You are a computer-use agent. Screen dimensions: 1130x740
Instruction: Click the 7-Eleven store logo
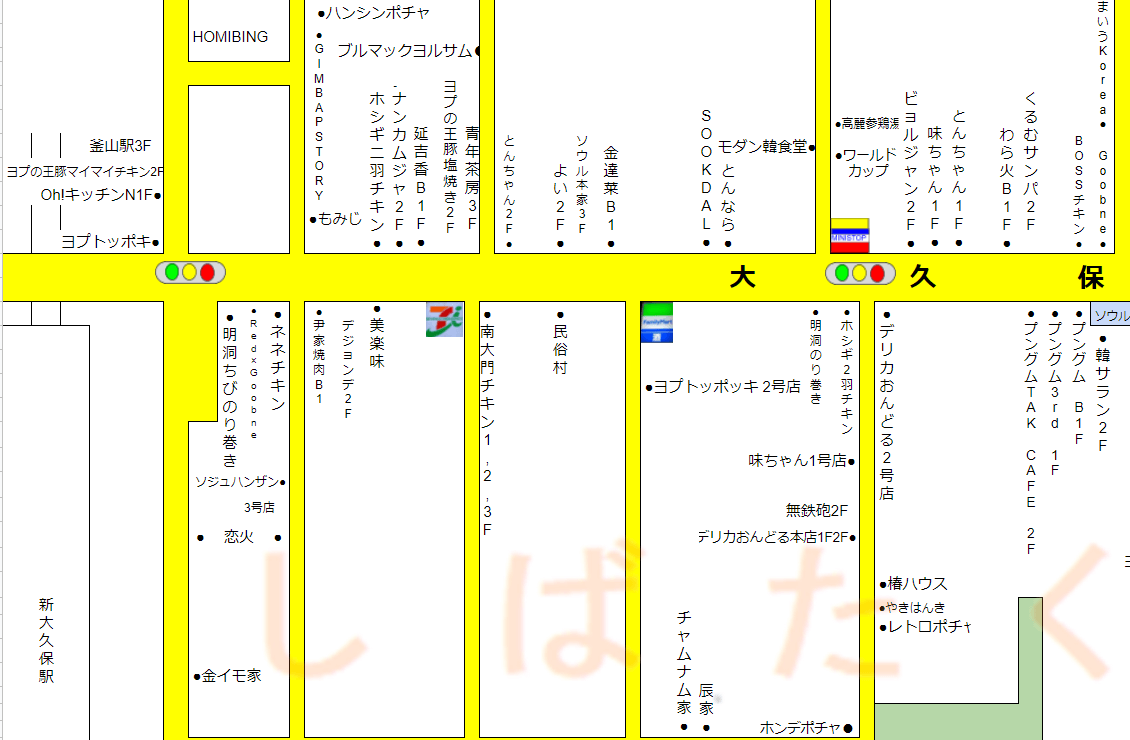point(445,319)
